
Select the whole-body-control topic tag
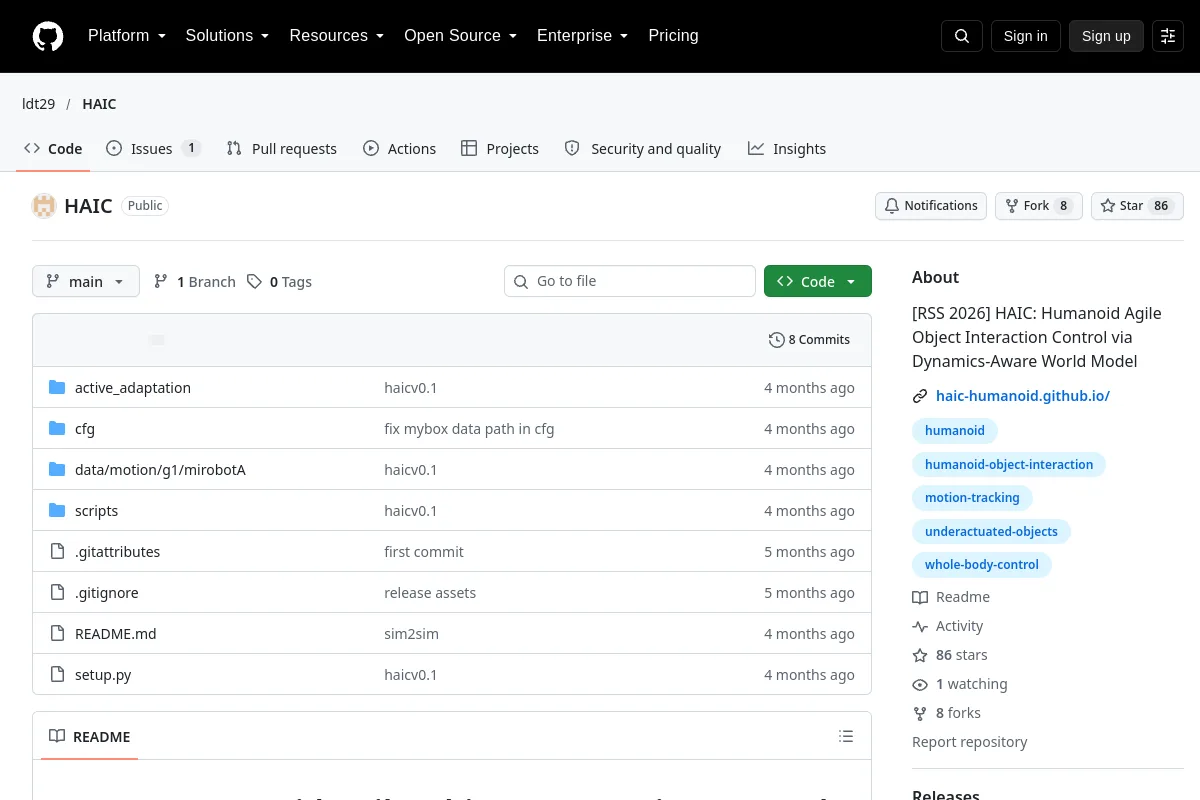coord(982,565)
